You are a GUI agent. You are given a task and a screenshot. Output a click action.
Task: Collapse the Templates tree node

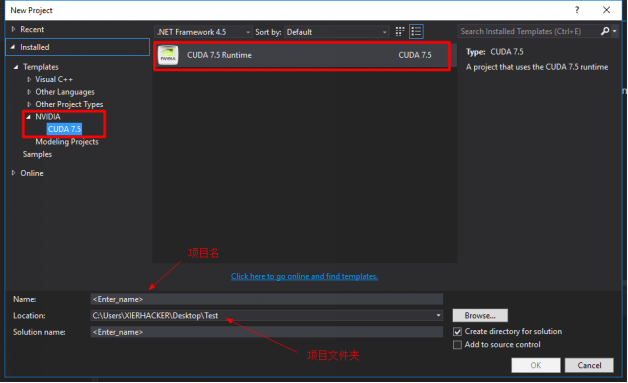pyautogui.click(x=16, y=67)
